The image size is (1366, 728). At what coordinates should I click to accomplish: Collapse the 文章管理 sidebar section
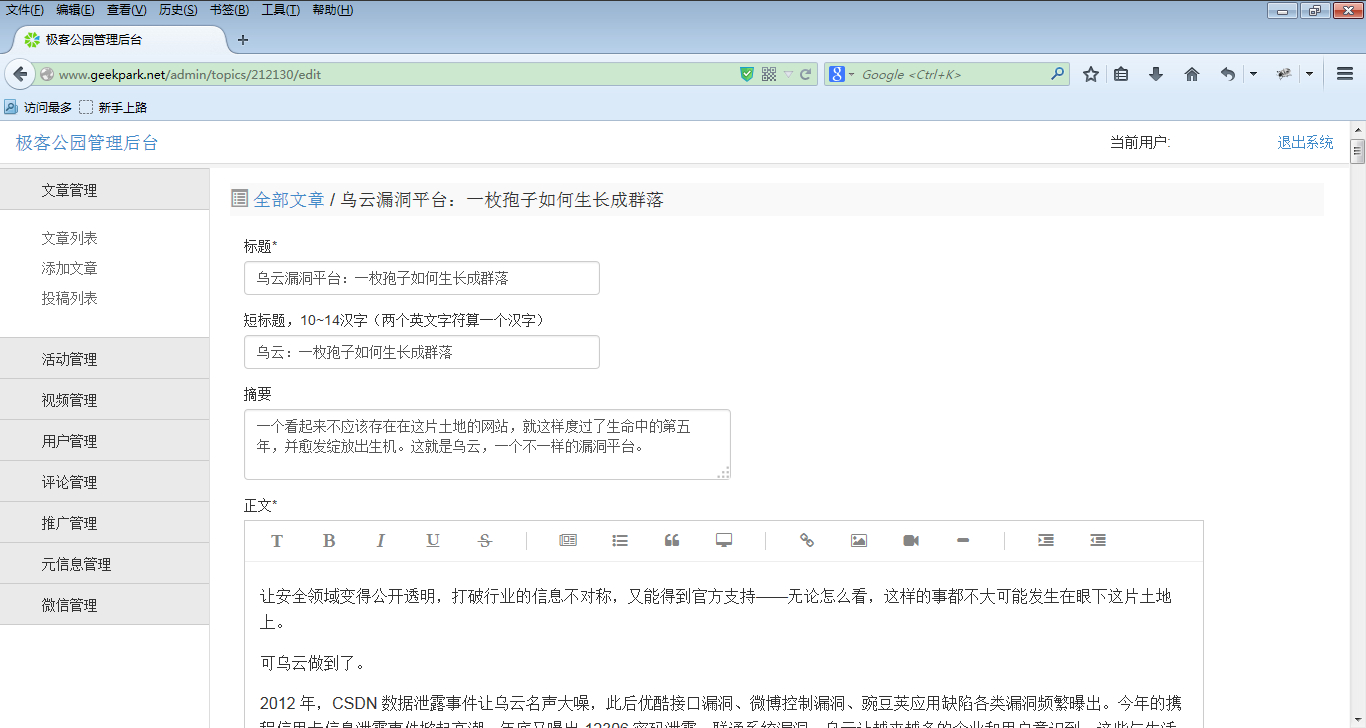(x=105, y=190)
